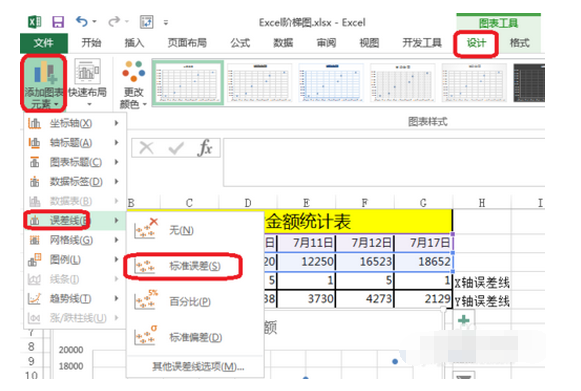
Task: Switch to the 视图 ribbon tab
Action: [369, 43]
